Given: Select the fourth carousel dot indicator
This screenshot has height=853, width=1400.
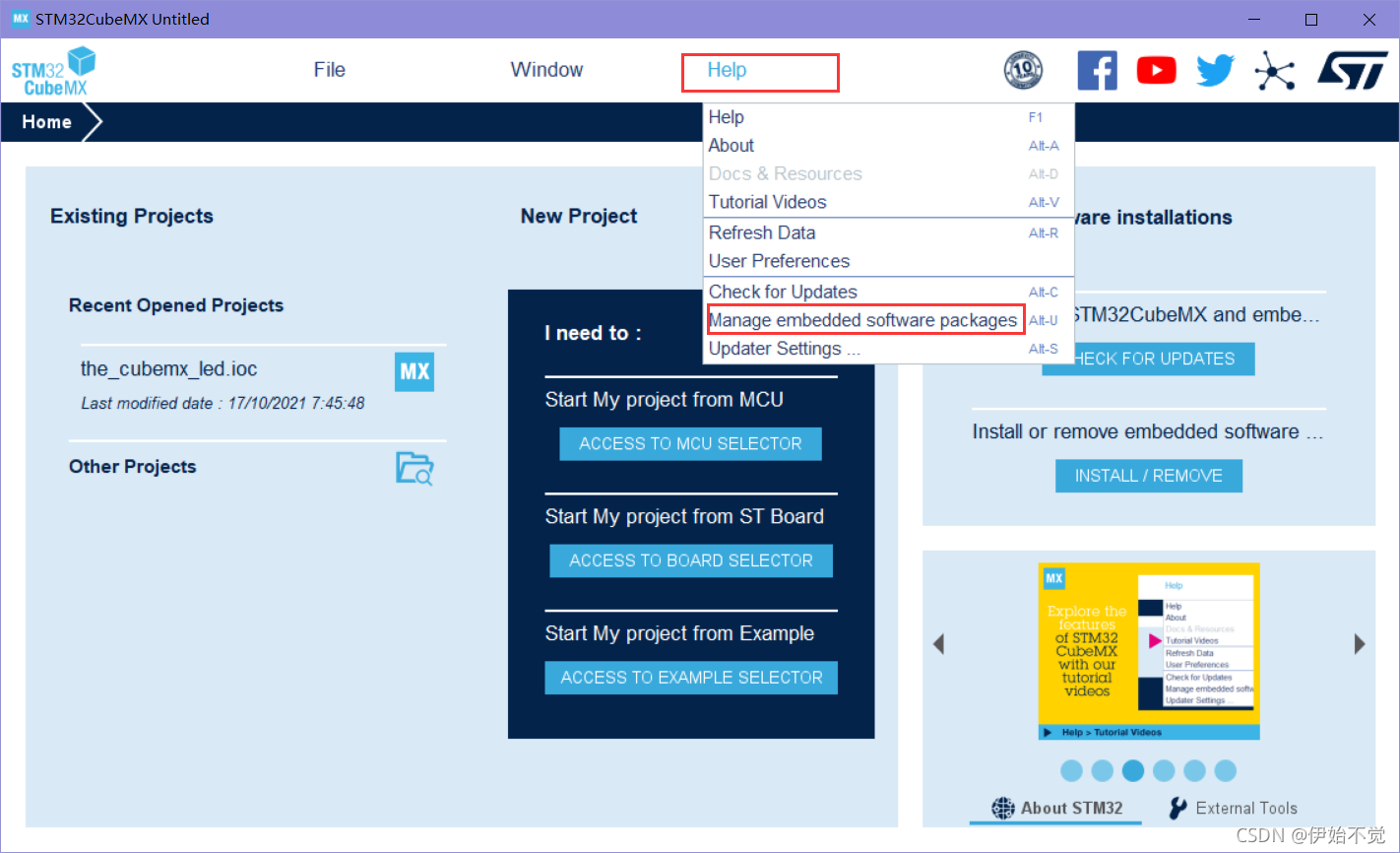Looking at the screenshot, I should coord(1164,770).
